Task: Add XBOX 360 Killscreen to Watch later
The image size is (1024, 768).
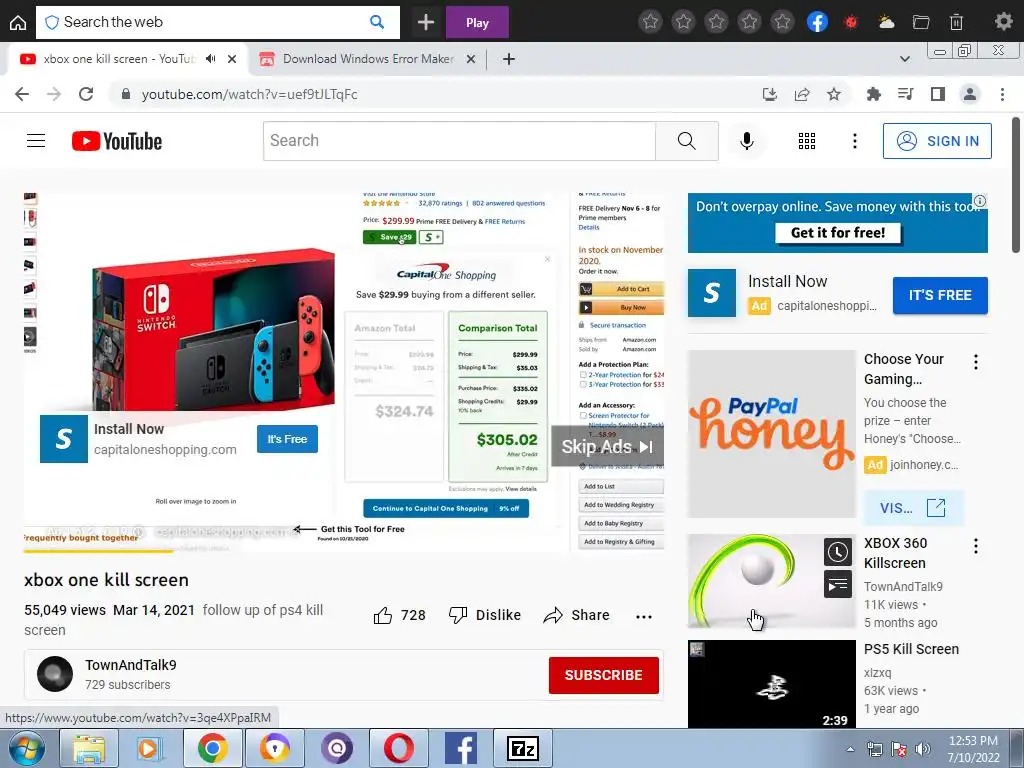Action: point(838,552)
